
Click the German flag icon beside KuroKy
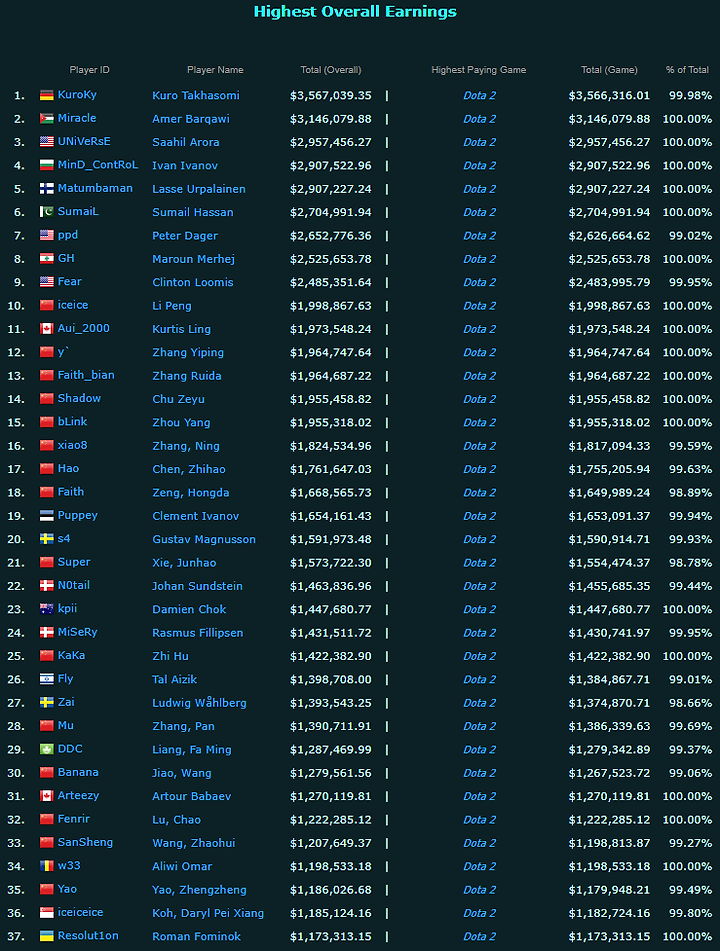(47, 95)
